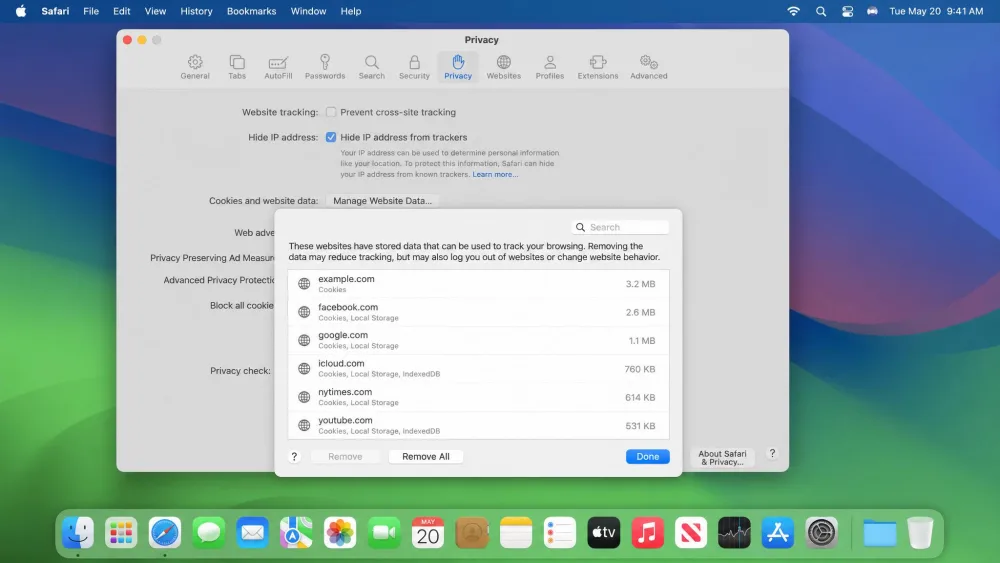Screen dimensions: 1000x563
Task: Open the View menu
Action: tap(155, 11)
